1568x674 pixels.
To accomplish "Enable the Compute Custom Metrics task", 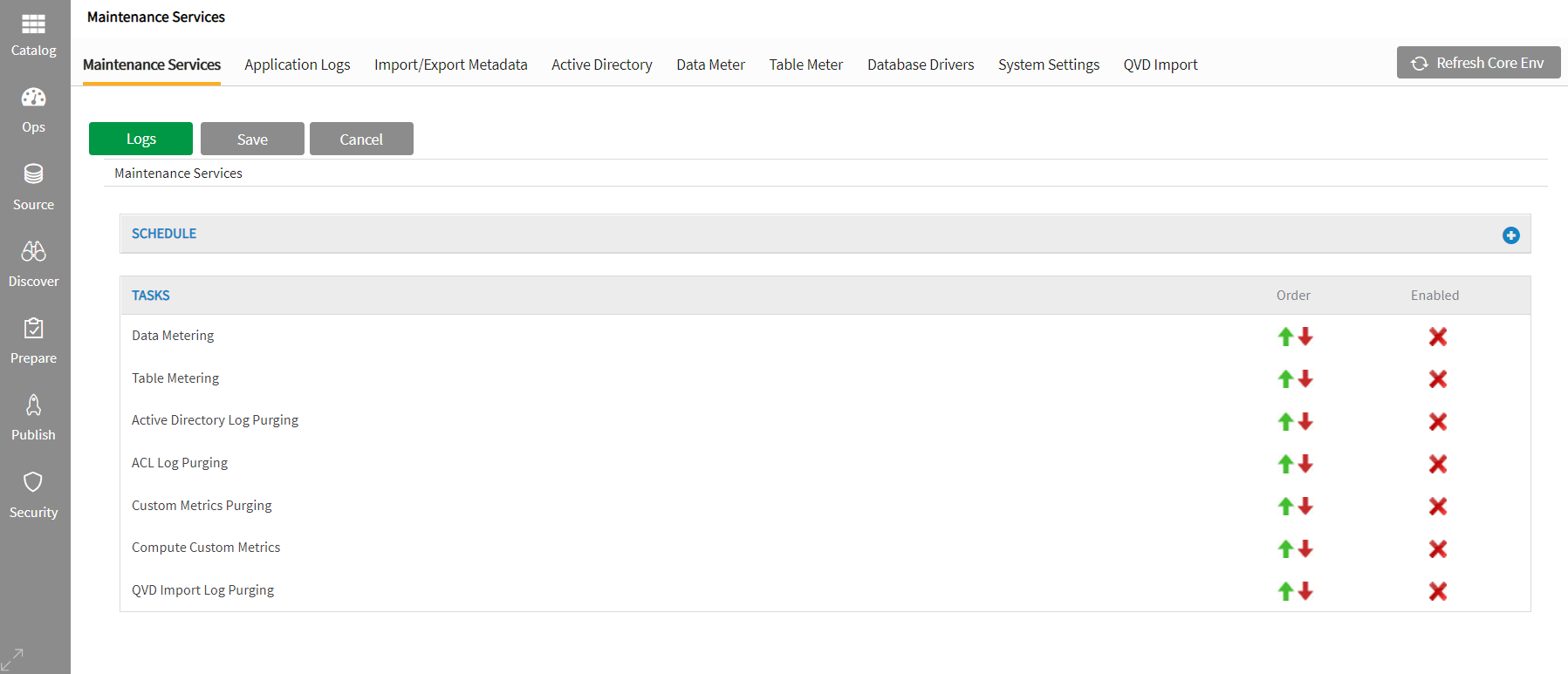I will tap(1437, 548).
